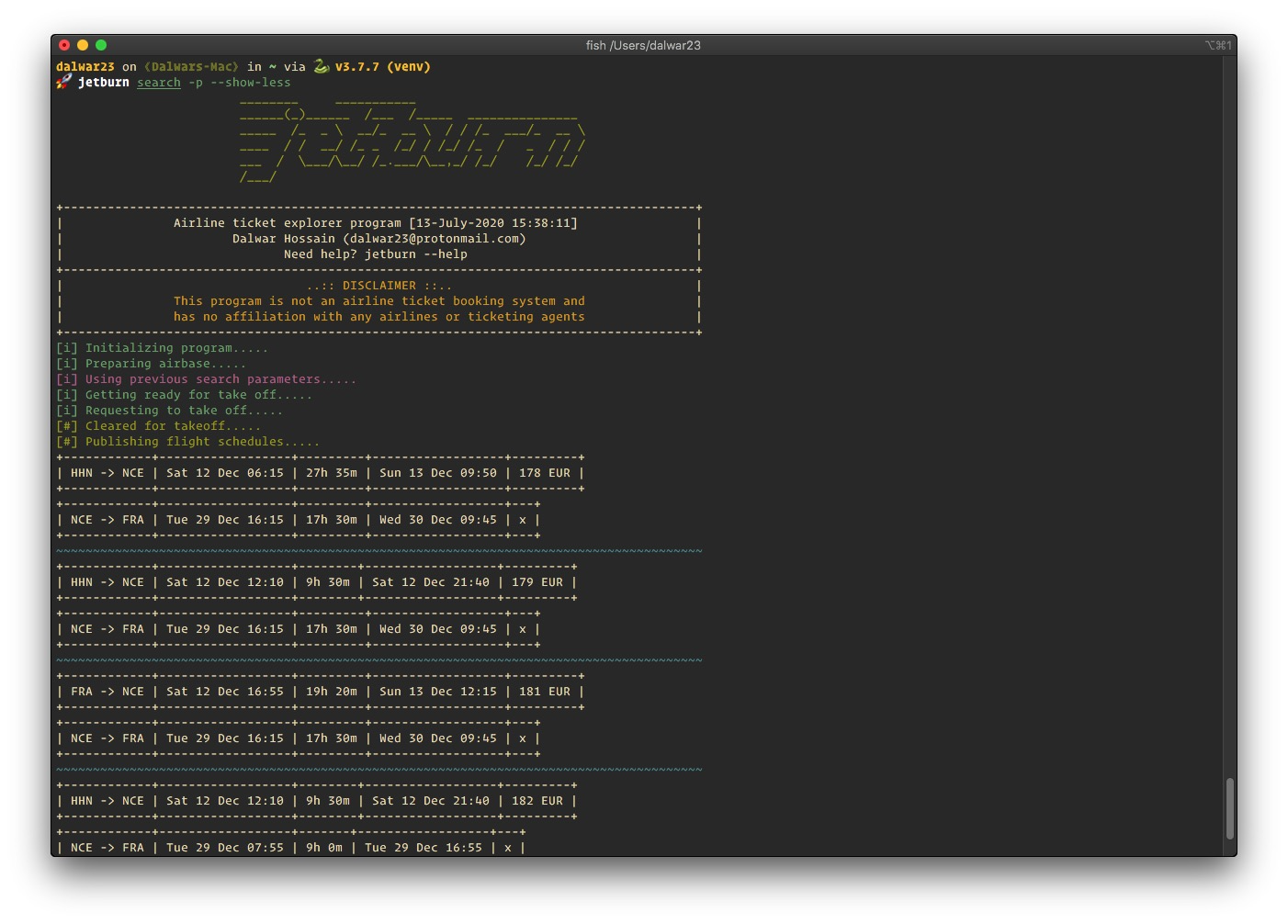1288x924 pixels.
Task: Click the 'Tue 29 Dec 16:55' arrival cell
Action: pyautogui.click(x=424, y=848)
